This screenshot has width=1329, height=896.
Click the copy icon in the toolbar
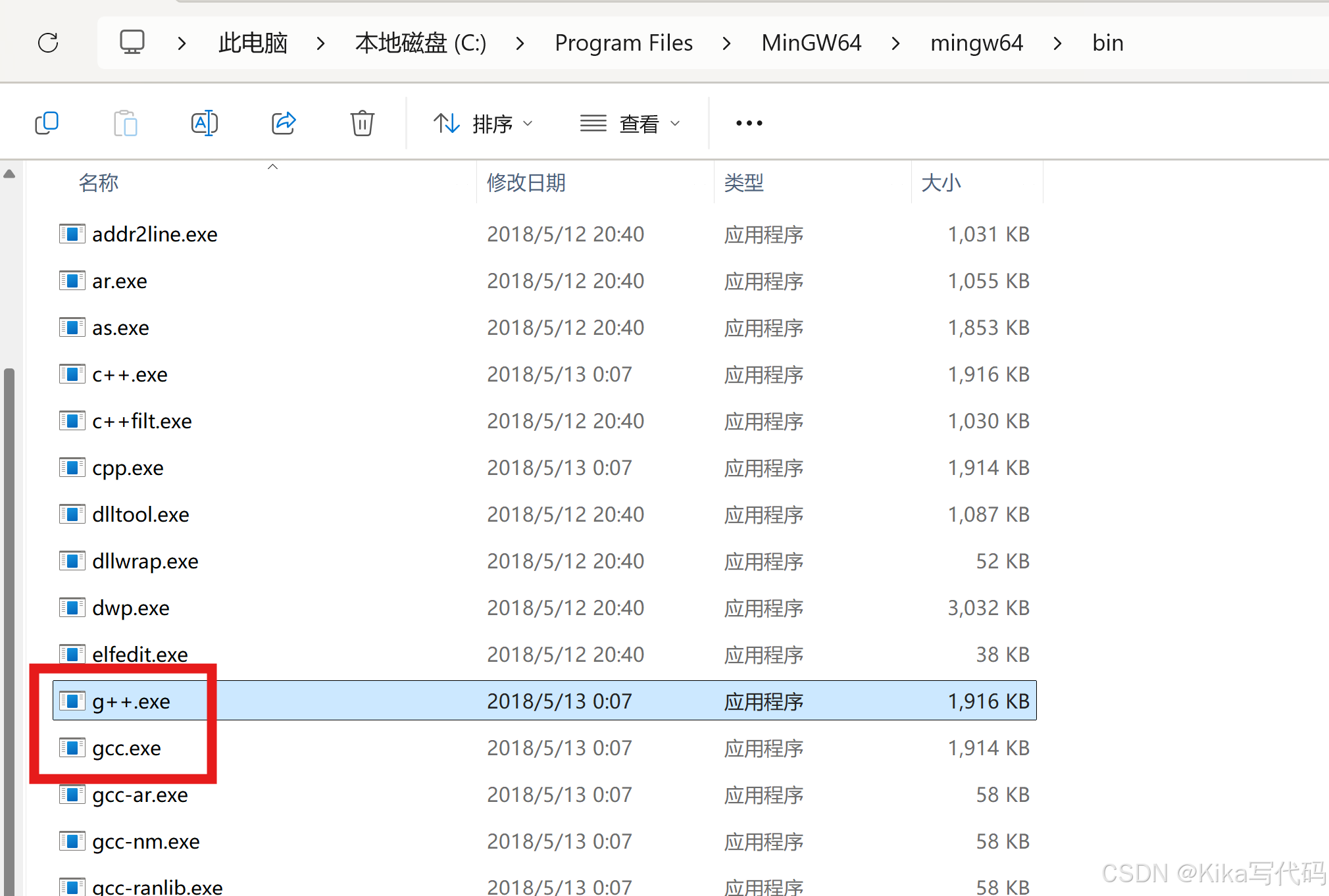(47, 123)
